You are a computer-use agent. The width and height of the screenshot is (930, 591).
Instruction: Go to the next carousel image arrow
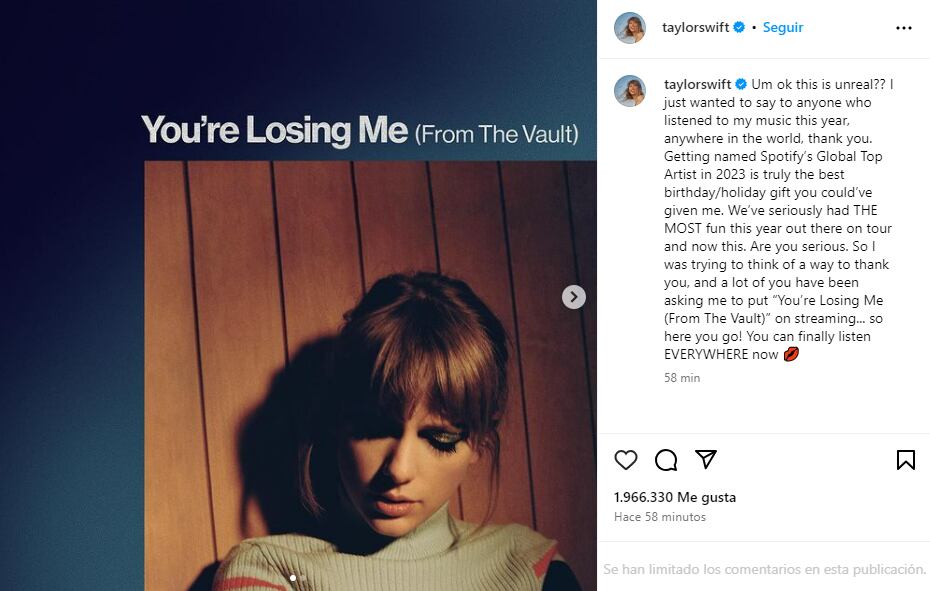[x=574, y=297]
